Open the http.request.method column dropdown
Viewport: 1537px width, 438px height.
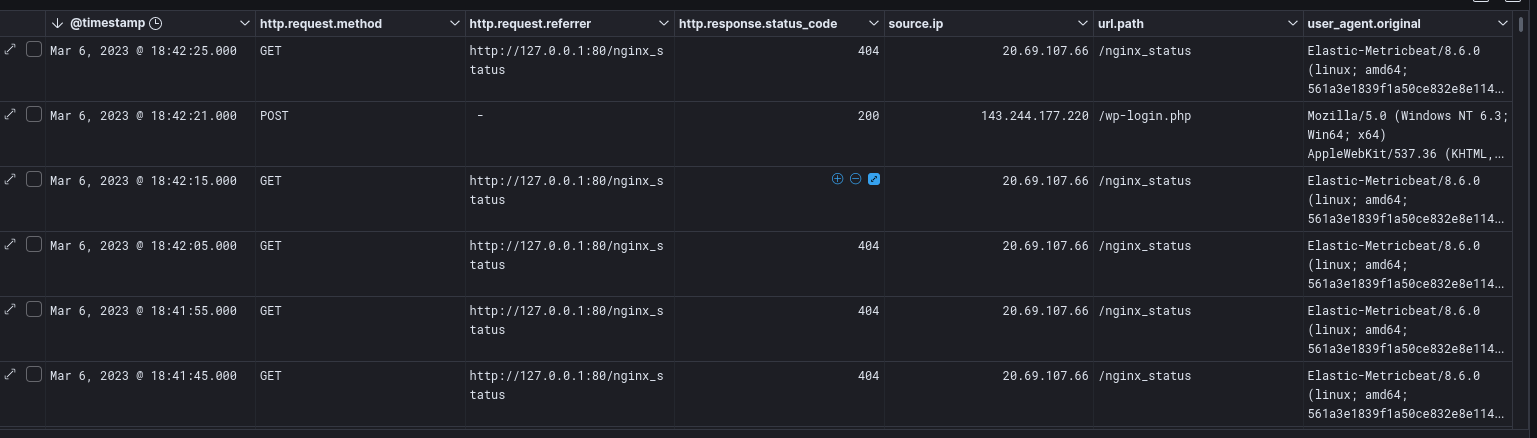[453, 23]
